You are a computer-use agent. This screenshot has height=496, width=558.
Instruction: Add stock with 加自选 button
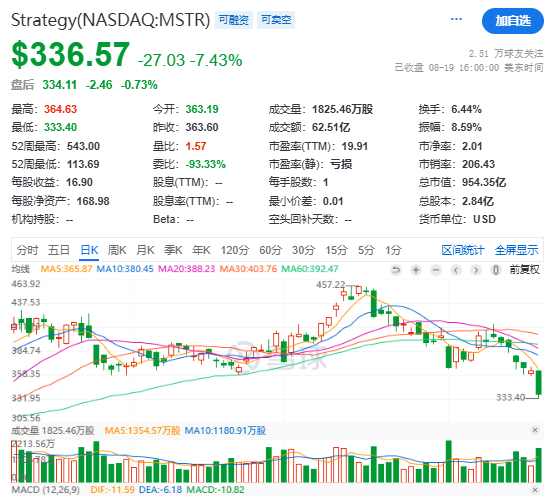513,21
